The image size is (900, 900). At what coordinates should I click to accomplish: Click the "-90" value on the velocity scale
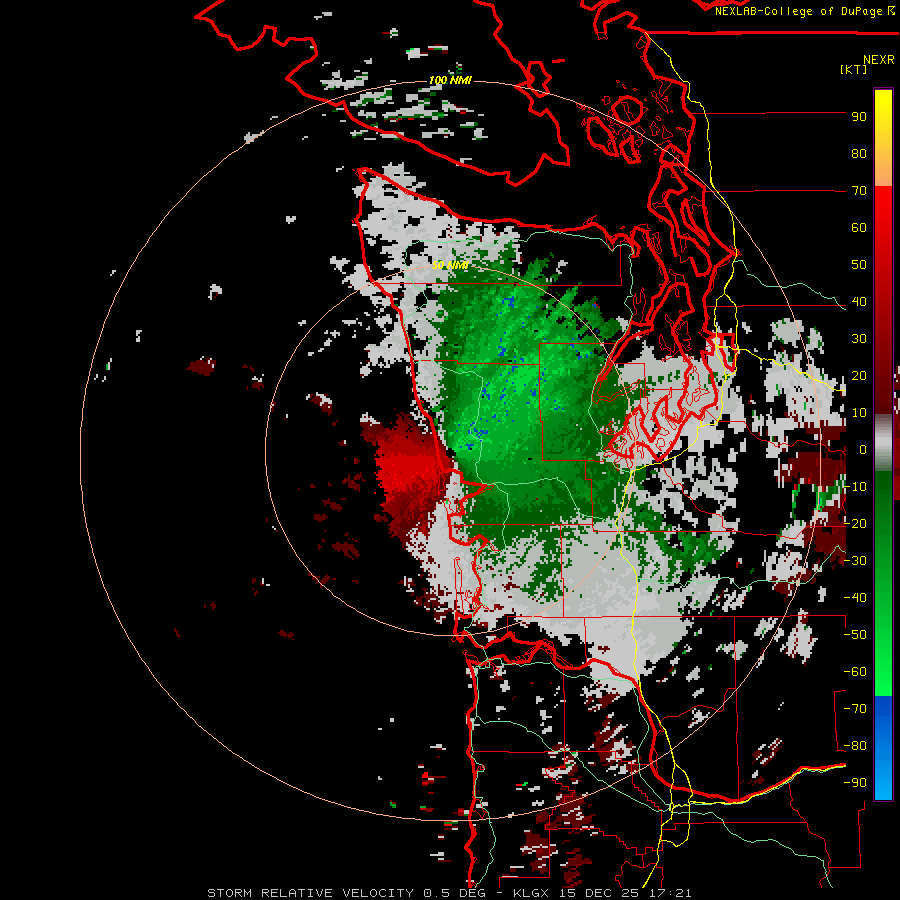[x=855, y=783]
